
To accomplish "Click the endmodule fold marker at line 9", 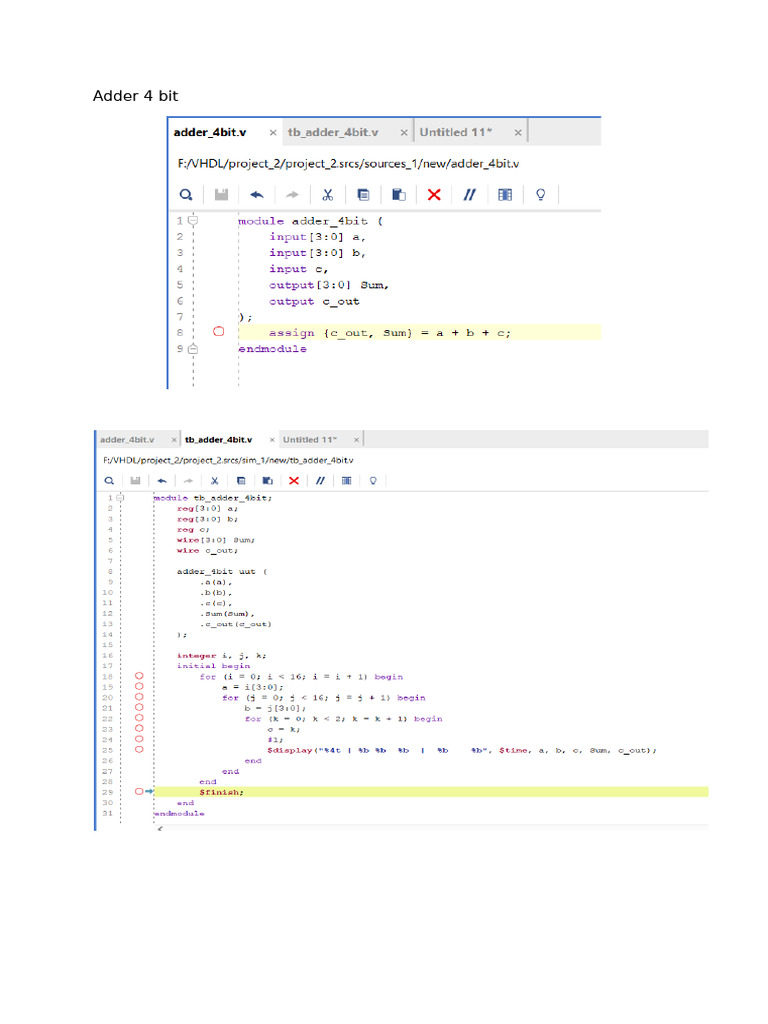I will 193,349.
